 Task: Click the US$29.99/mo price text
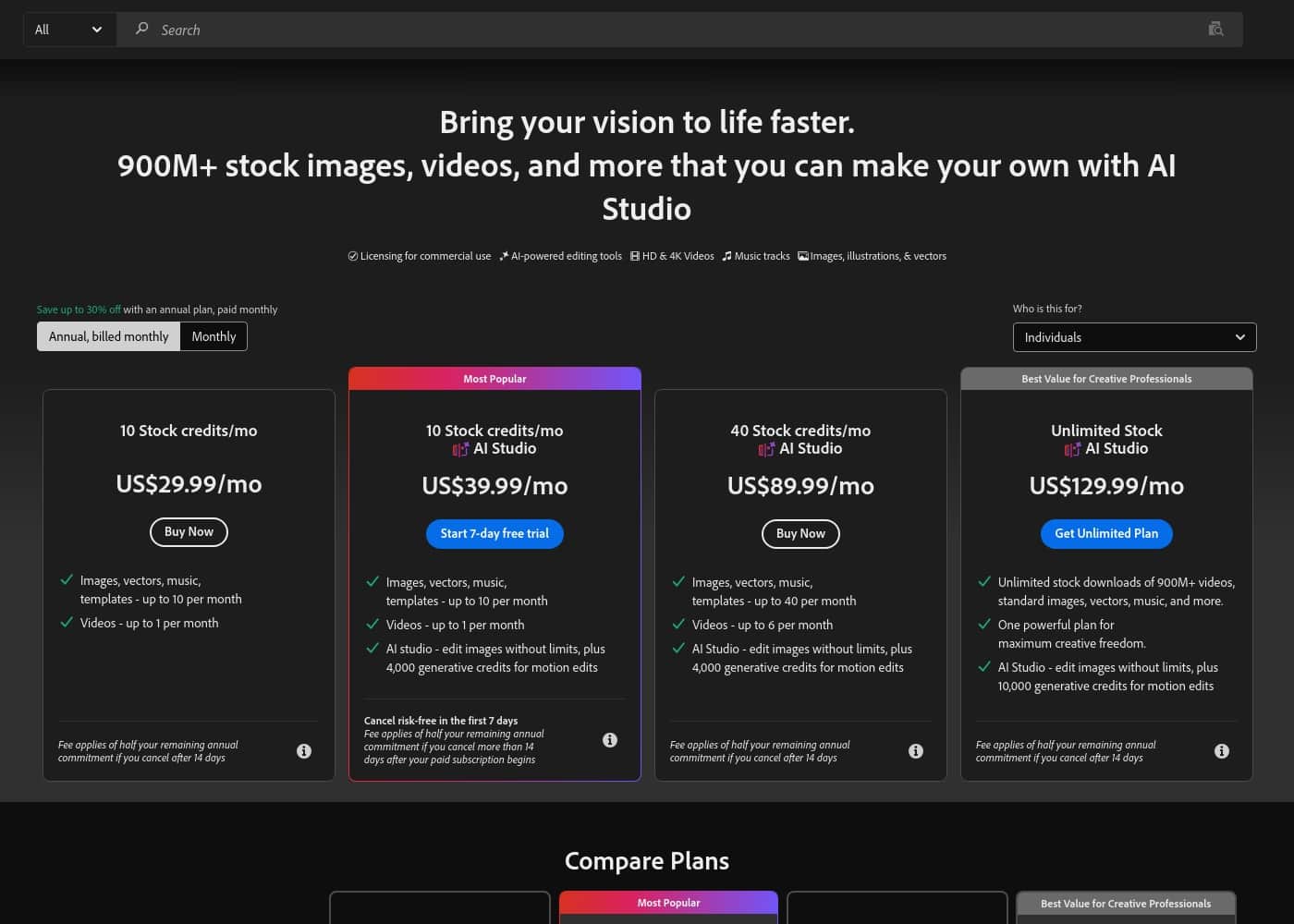(189, 484)
